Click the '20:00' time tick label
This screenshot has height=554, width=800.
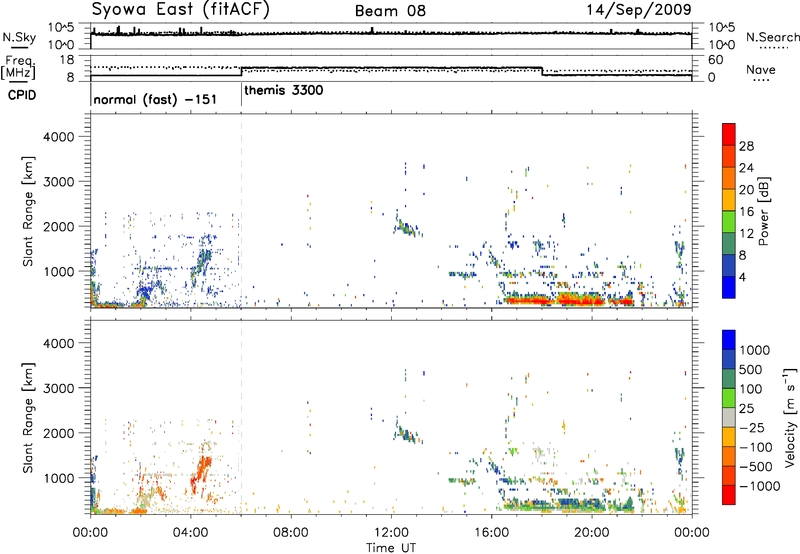(x=592, y=533)
